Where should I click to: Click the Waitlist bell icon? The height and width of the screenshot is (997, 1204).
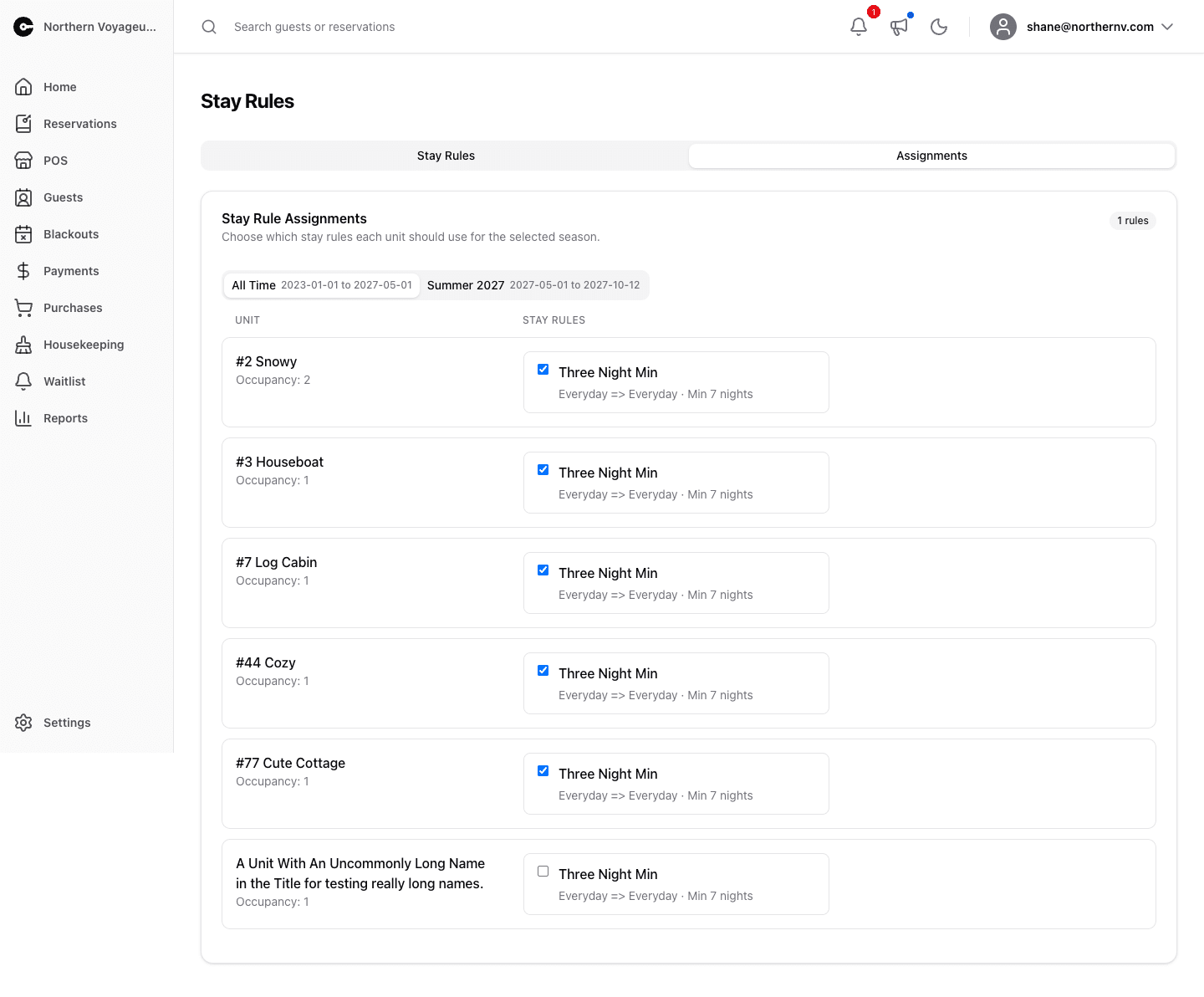click(23, 381)
